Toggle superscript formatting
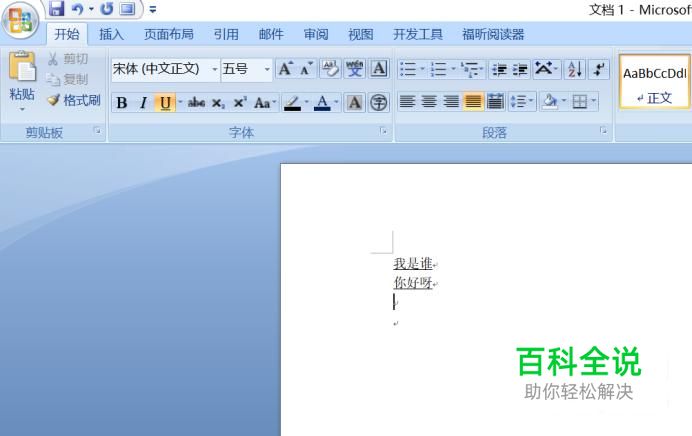692x436 pixels. point(239,103)
